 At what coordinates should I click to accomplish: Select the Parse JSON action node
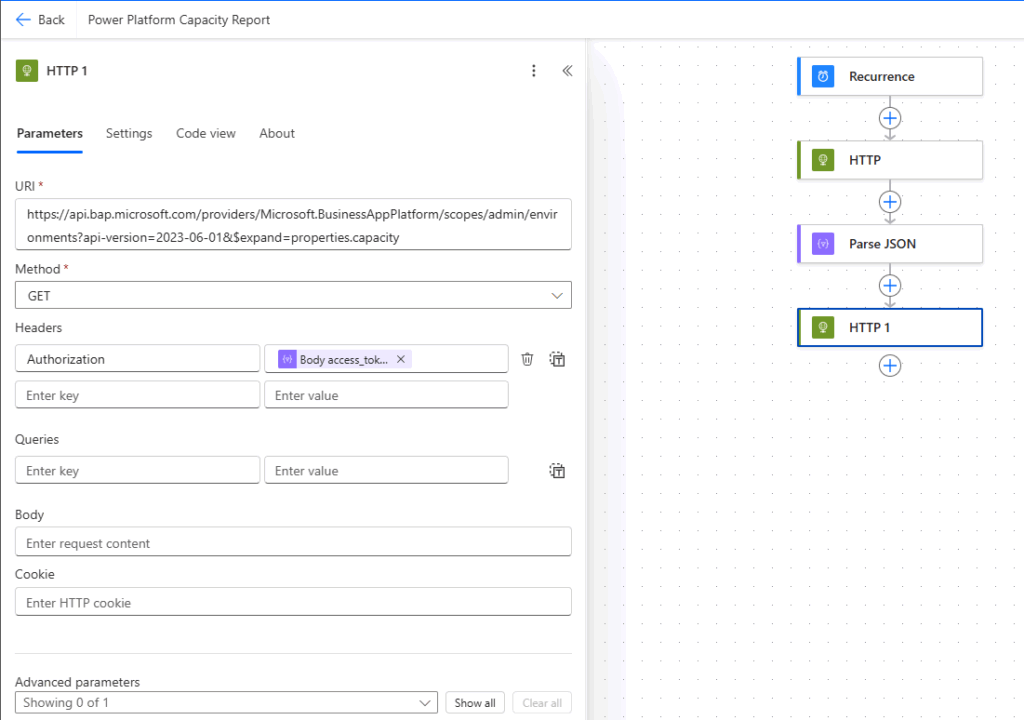[x=890, y=244]
